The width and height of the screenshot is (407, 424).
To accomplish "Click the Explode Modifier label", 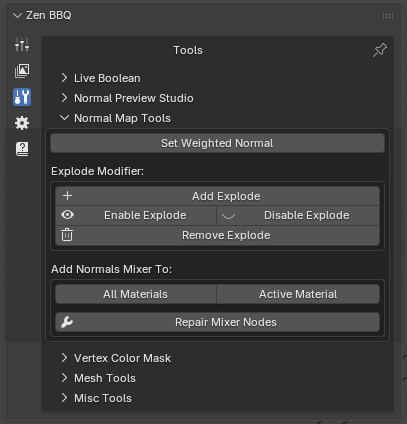I will [x=97, y=171].
